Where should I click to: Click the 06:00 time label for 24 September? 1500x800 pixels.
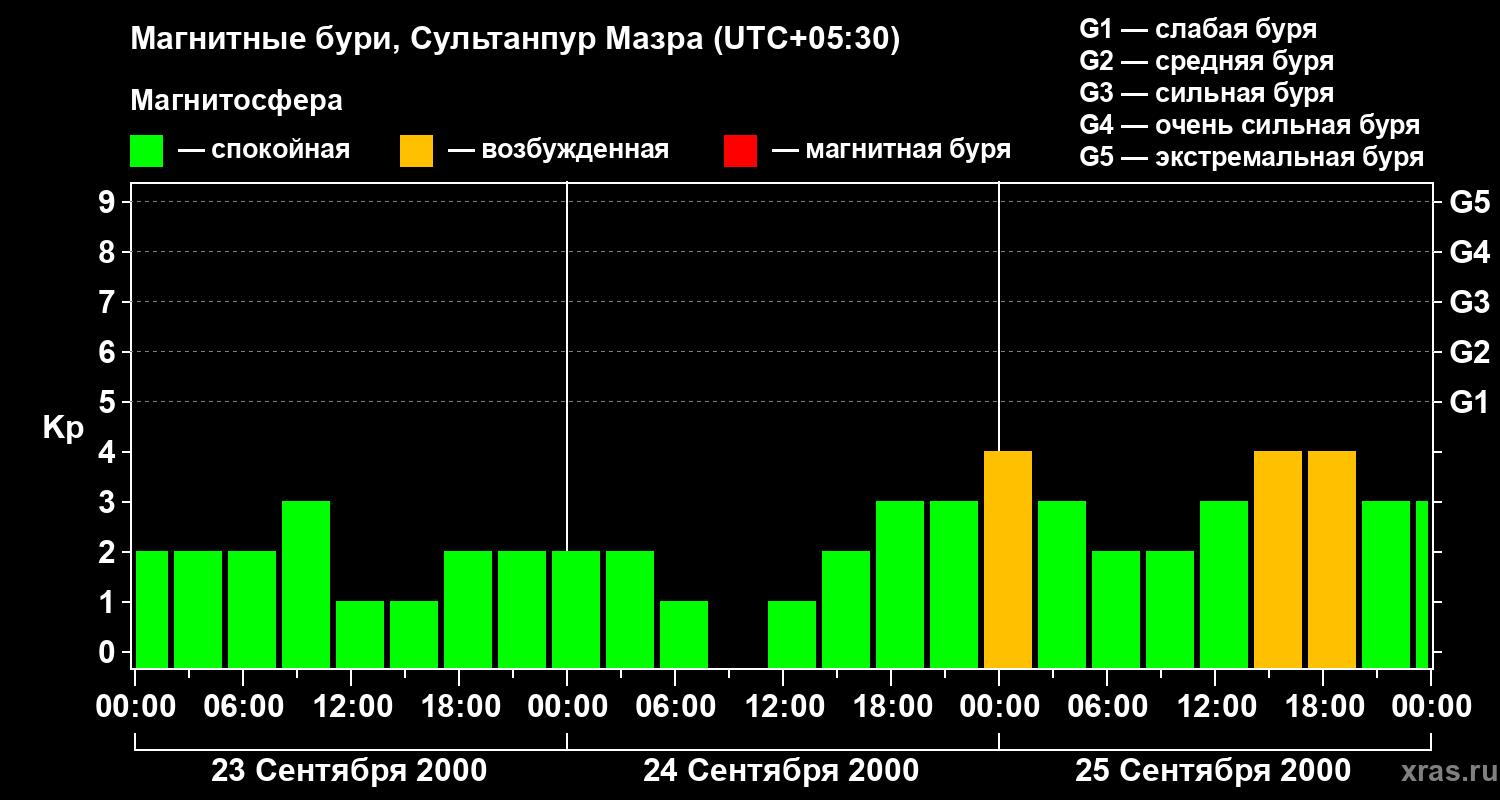click(x=675, y=706)
